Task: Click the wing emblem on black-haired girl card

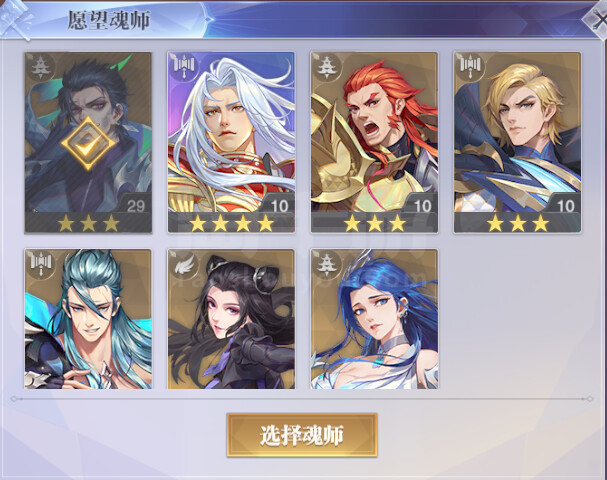Action: [x=183, y=264]
